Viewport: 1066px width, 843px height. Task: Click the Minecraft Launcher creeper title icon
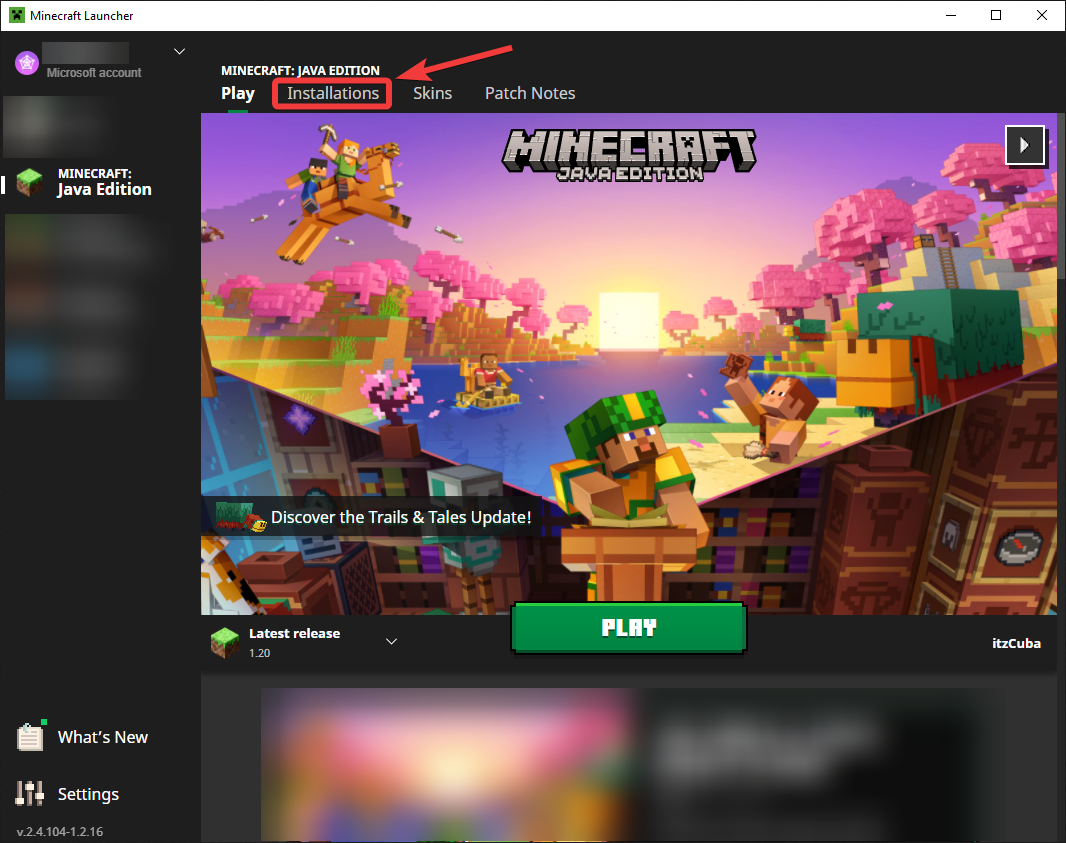coord(17,15)
